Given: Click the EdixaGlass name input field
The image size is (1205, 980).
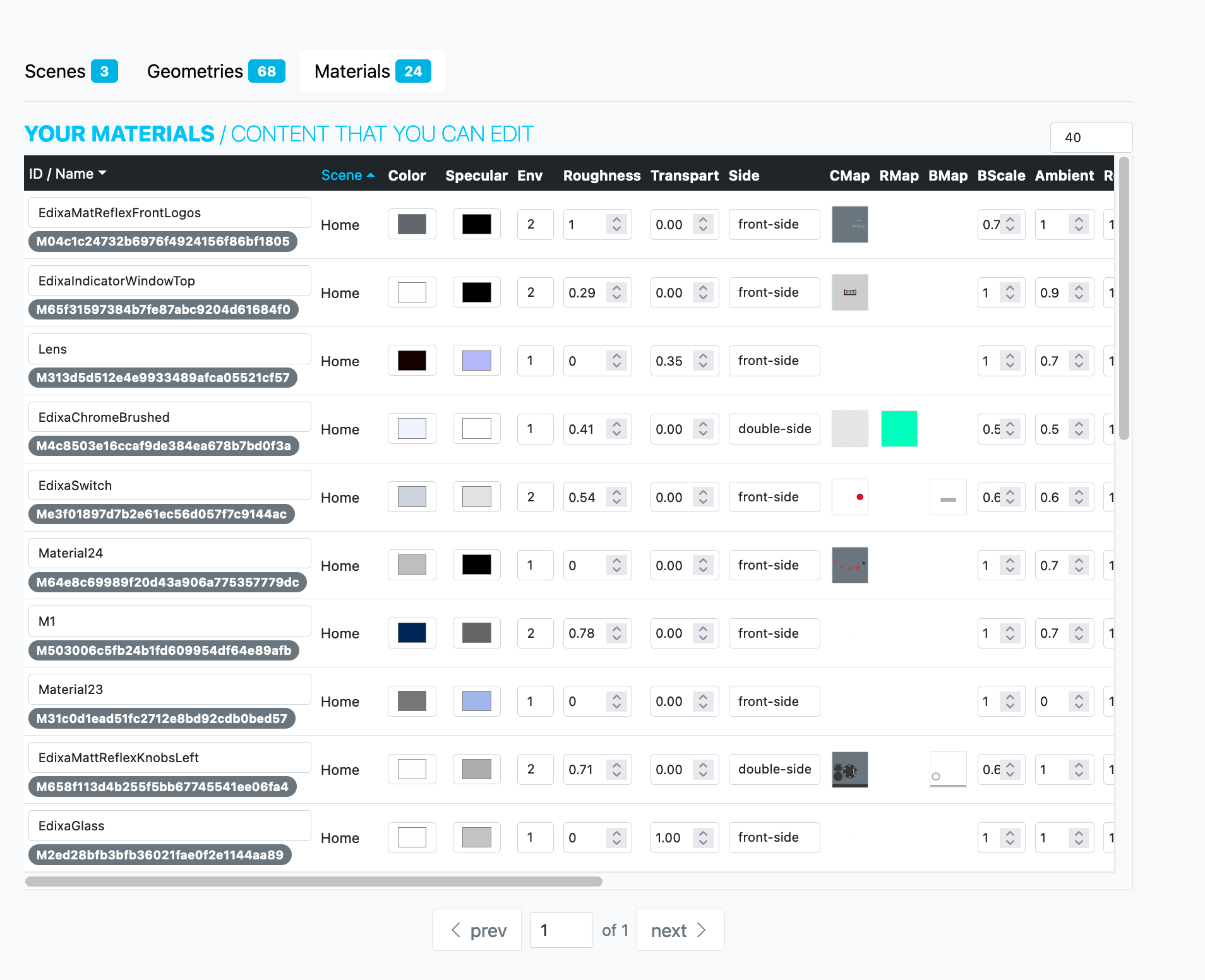Looking at the screenshot, I should (x=169, y=826).
